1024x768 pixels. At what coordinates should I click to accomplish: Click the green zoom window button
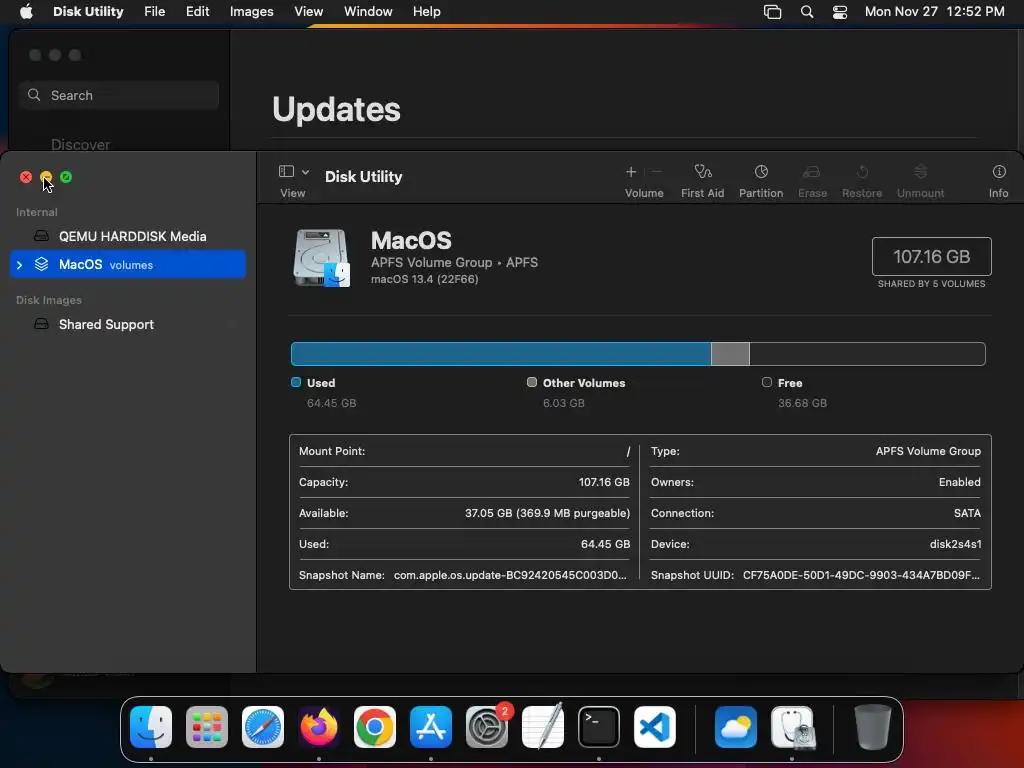click(66, 177)
